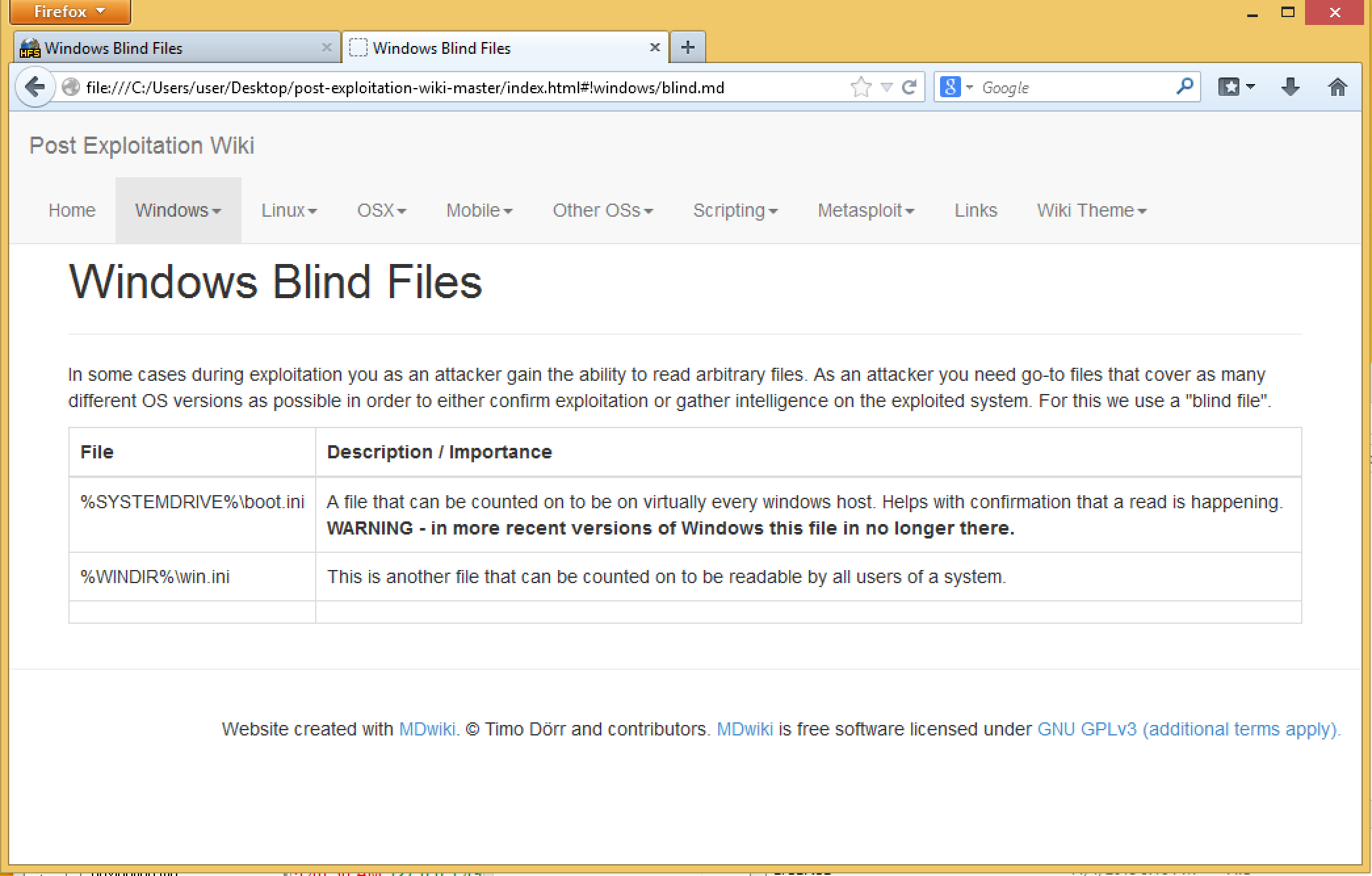
Task: Expand the Linux dropdown menu
Action: pos(288,210)
